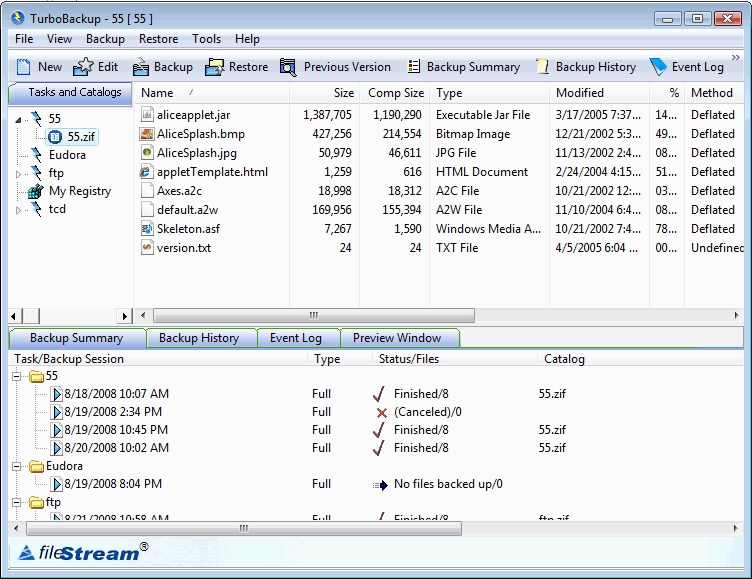Open the Tools menu

pyautogui.click(x=206, y=39)
